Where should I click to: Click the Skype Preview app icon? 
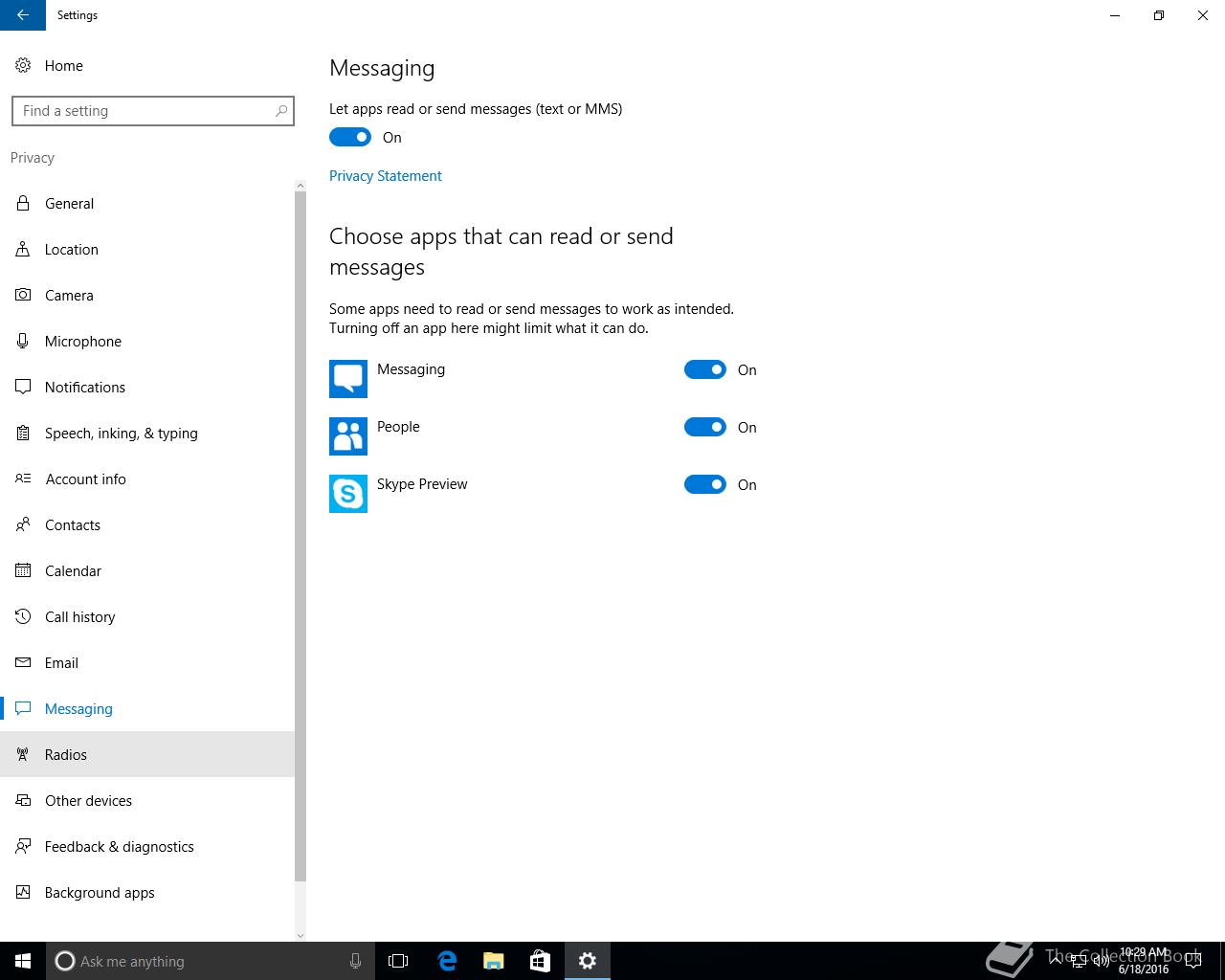coord(348,494)
